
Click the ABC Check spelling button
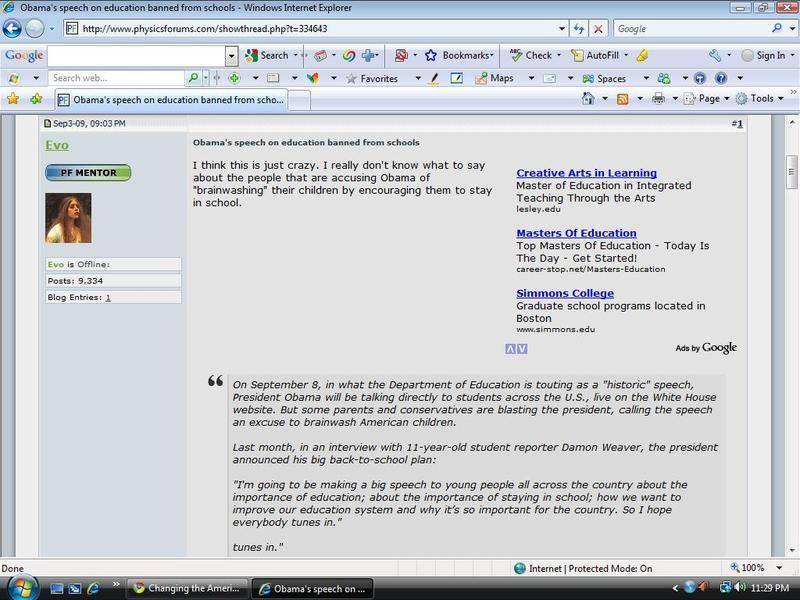(531, 55)
